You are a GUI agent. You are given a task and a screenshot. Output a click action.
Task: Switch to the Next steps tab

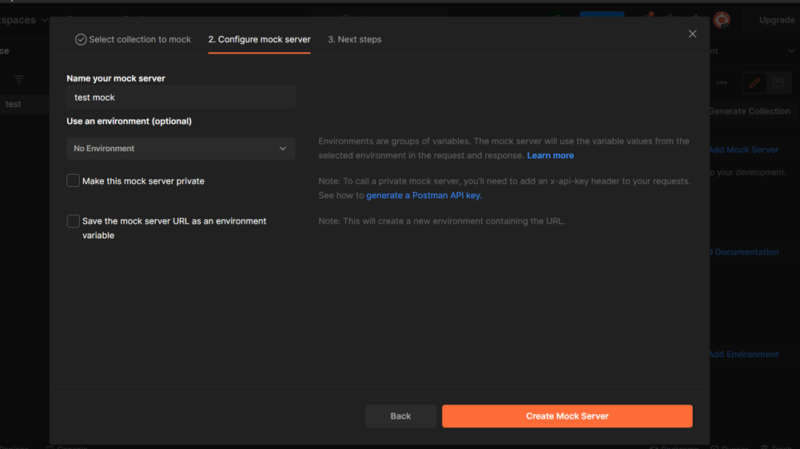point(355,39)
